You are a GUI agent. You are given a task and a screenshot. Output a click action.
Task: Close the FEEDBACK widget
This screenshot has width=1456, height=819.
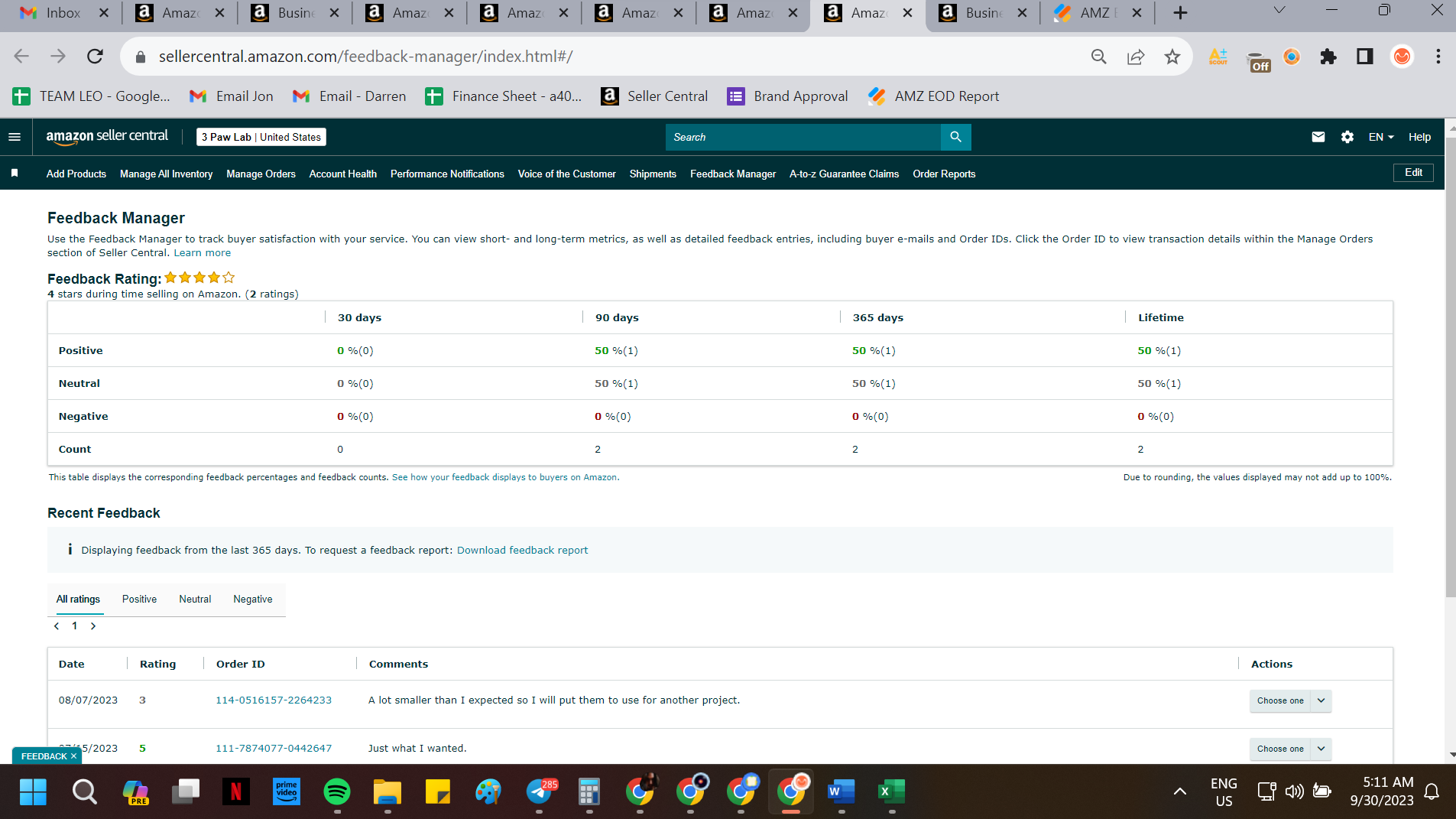pyautogui.click(x=73, y=756)
